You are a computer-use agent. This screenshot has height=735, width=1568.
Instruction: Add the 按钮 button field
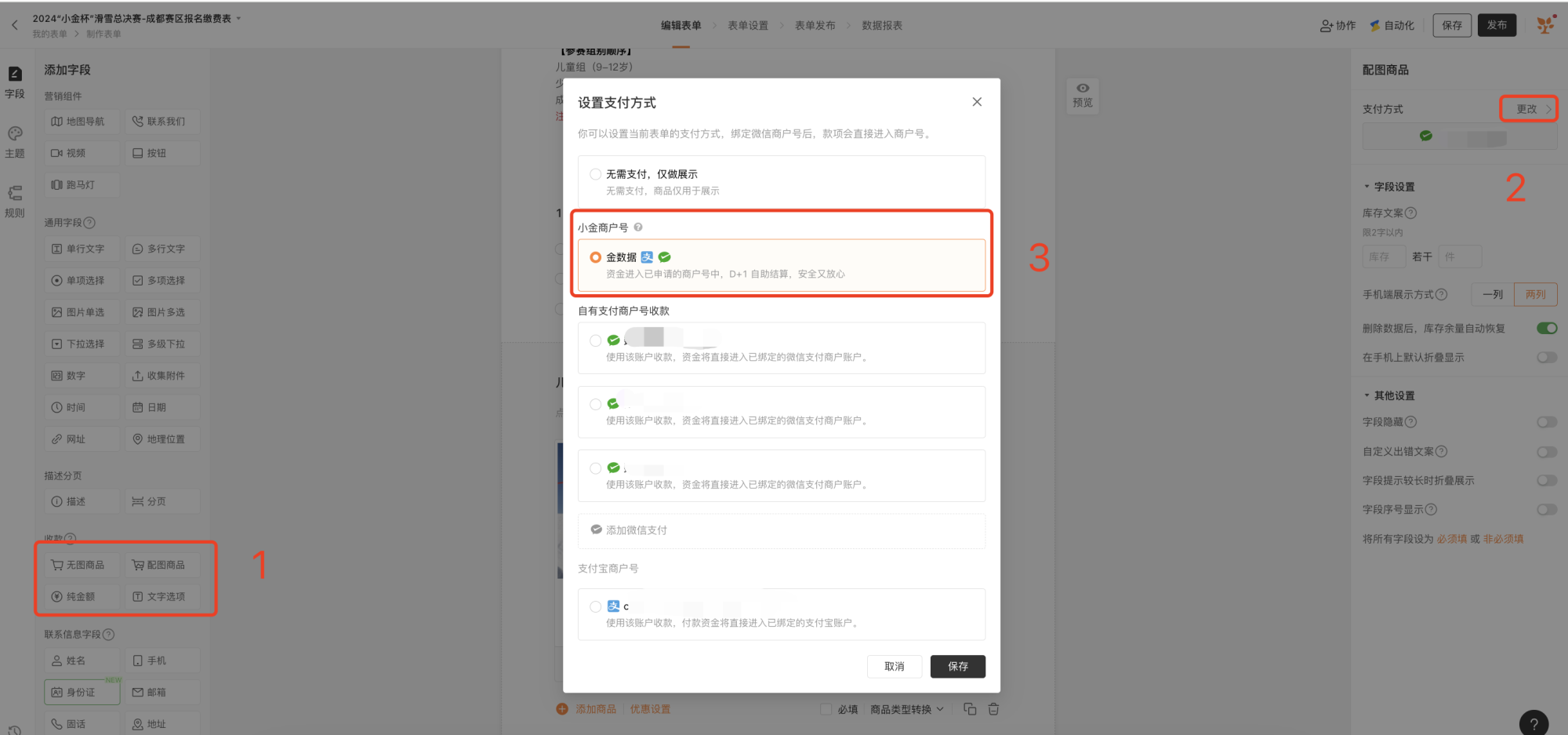[x=162, y=153]
